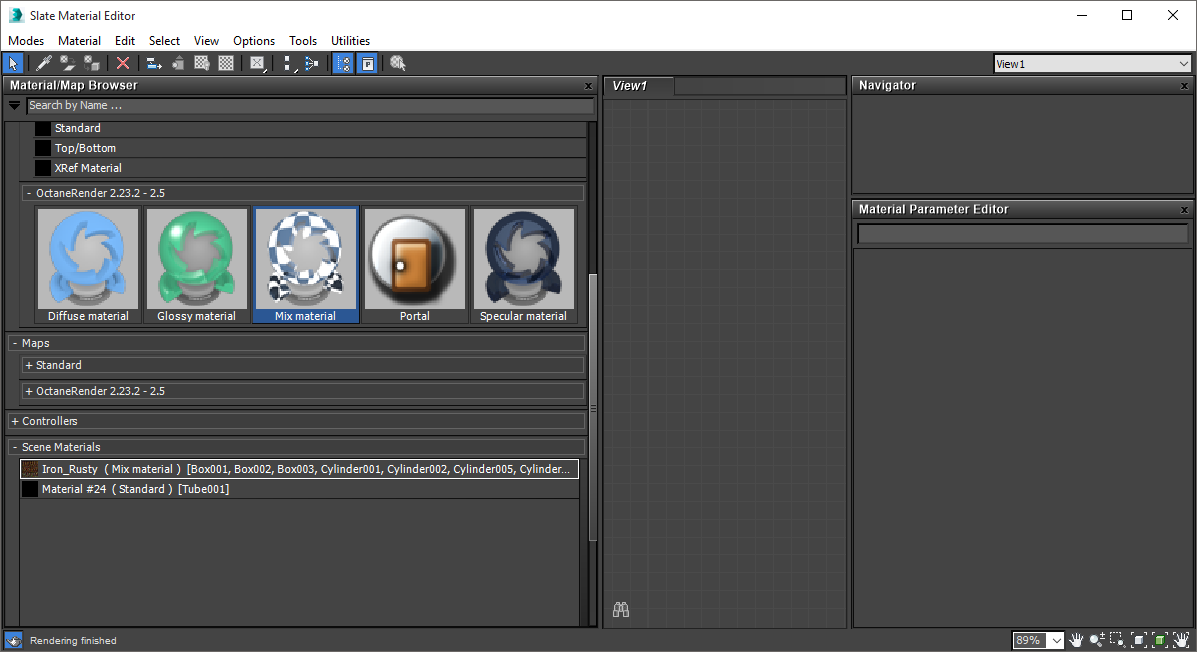Click Lay Out All vertical icon
The height and width of the screenshot is (652, 1197).
288,63
